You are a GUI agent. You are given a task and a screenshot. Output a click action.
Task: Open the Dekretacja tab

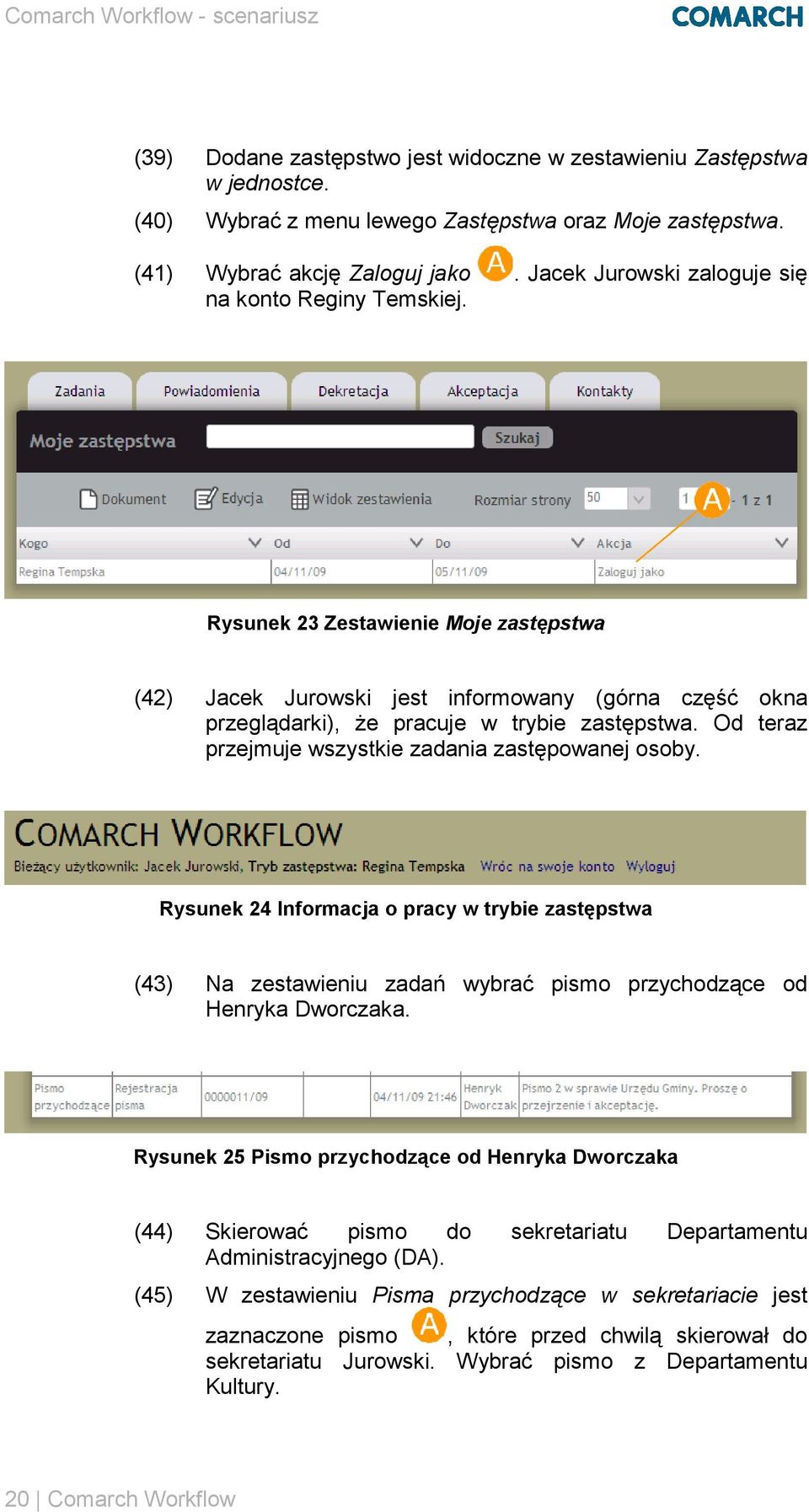[353, 391]
